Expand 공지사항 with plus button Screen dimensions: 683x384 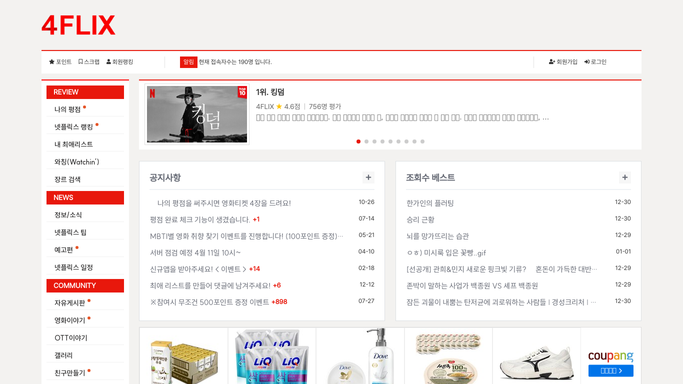[369, 177]
